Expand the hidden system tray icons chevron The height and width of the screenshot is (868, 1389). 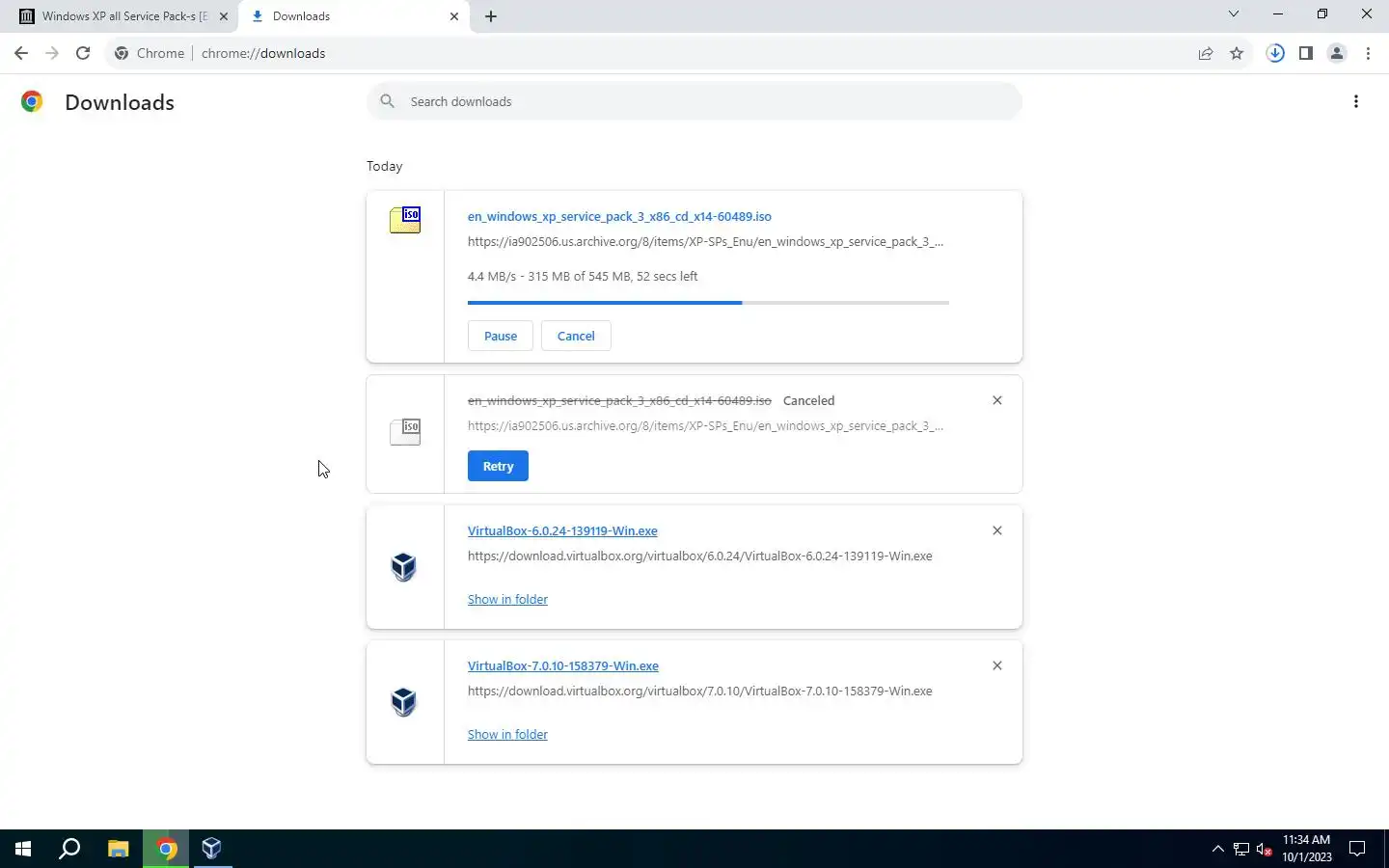1217,849
